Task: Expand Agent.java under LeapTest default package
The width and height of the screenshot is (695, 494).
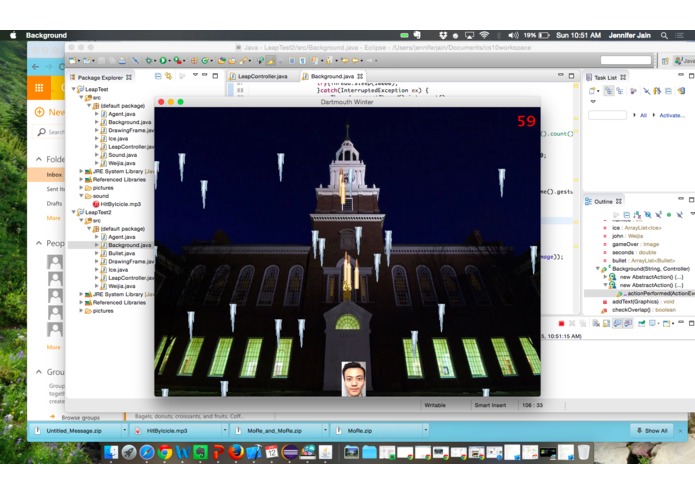Action: pos(97,114)
